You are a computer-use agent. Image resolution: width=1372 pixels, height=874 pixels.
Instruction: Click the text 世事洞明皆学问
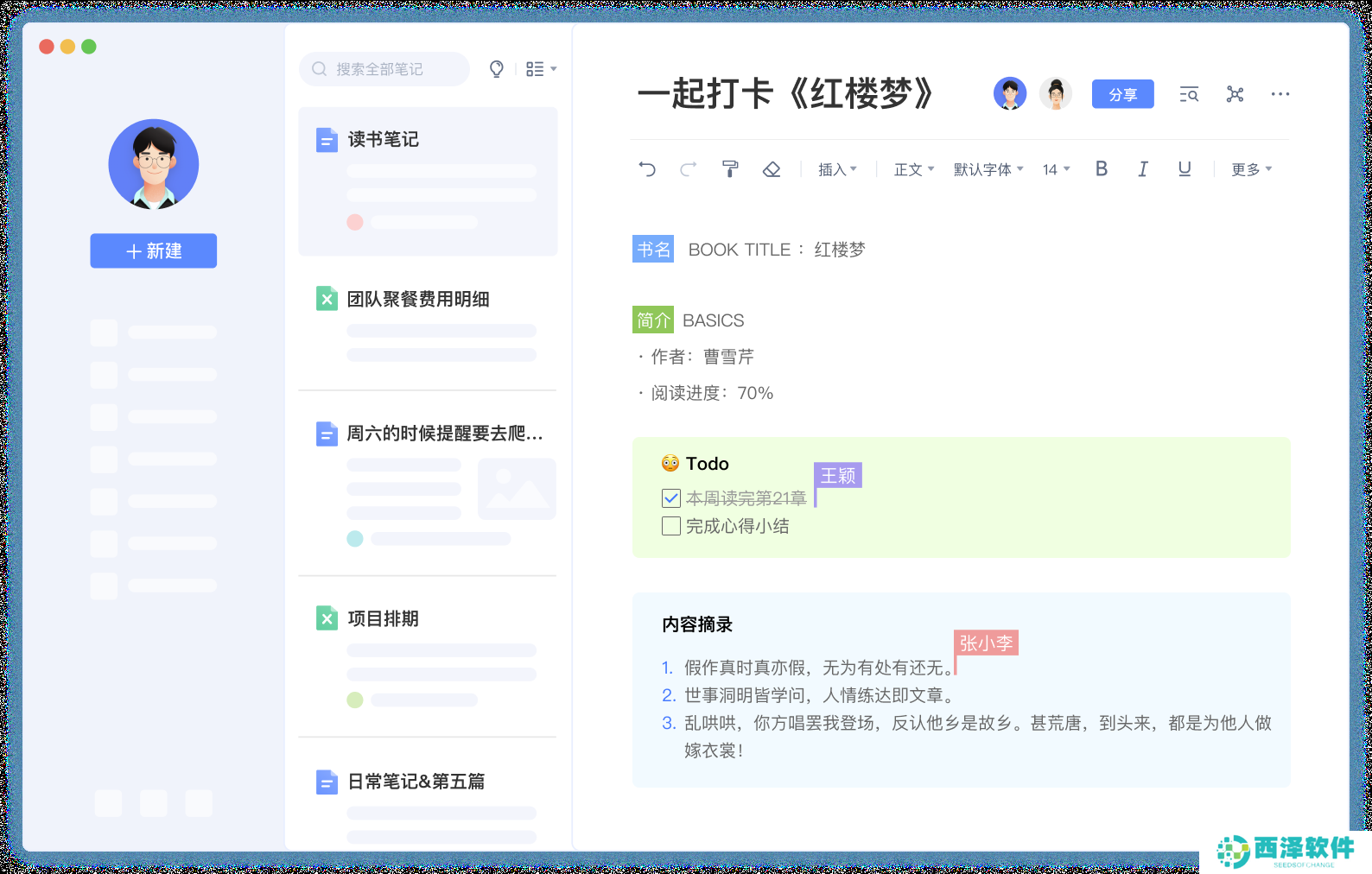[x=745, y=695]
